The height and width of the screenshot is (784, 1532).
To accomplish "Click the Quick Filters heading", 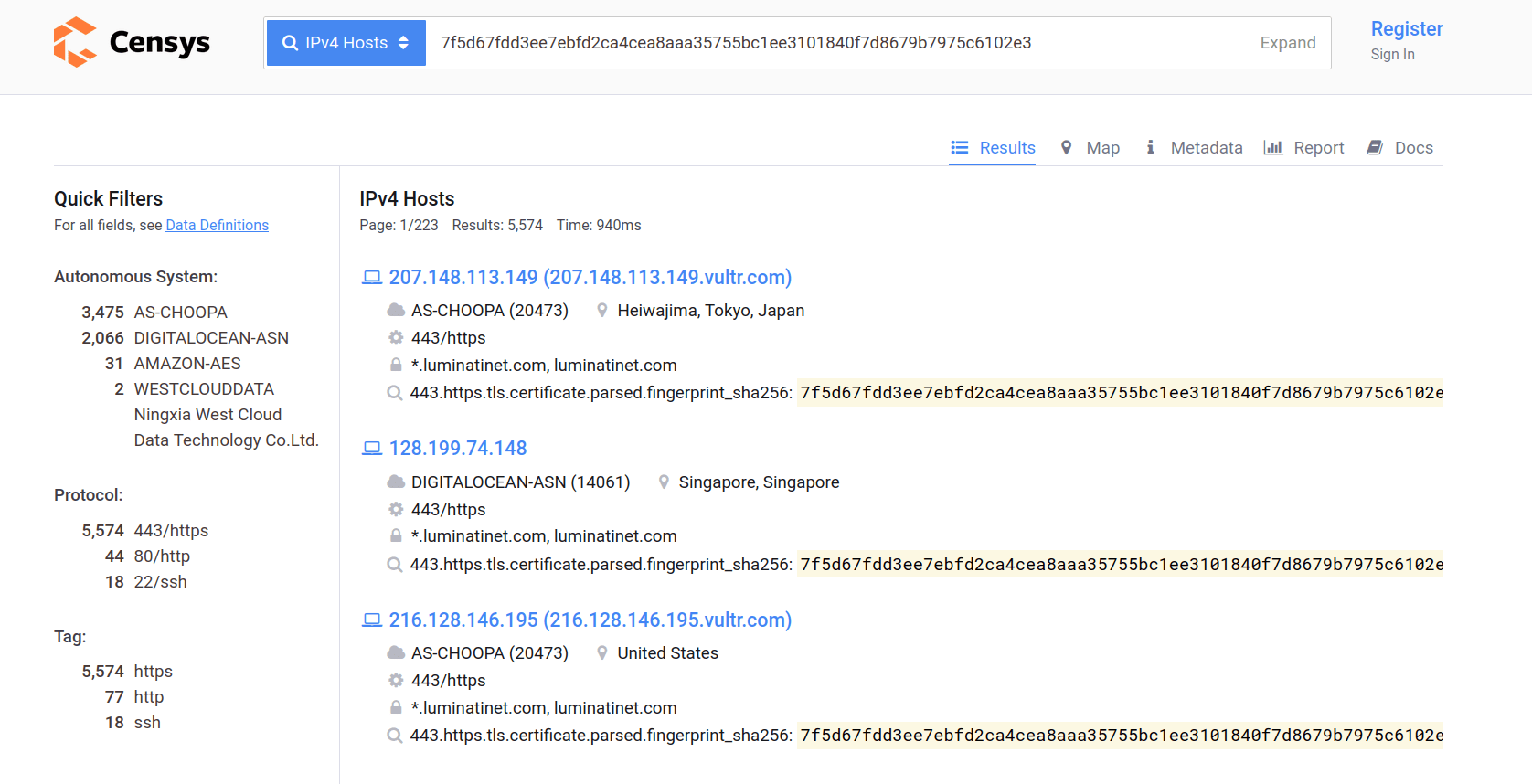I will click(x=108, y=199).
